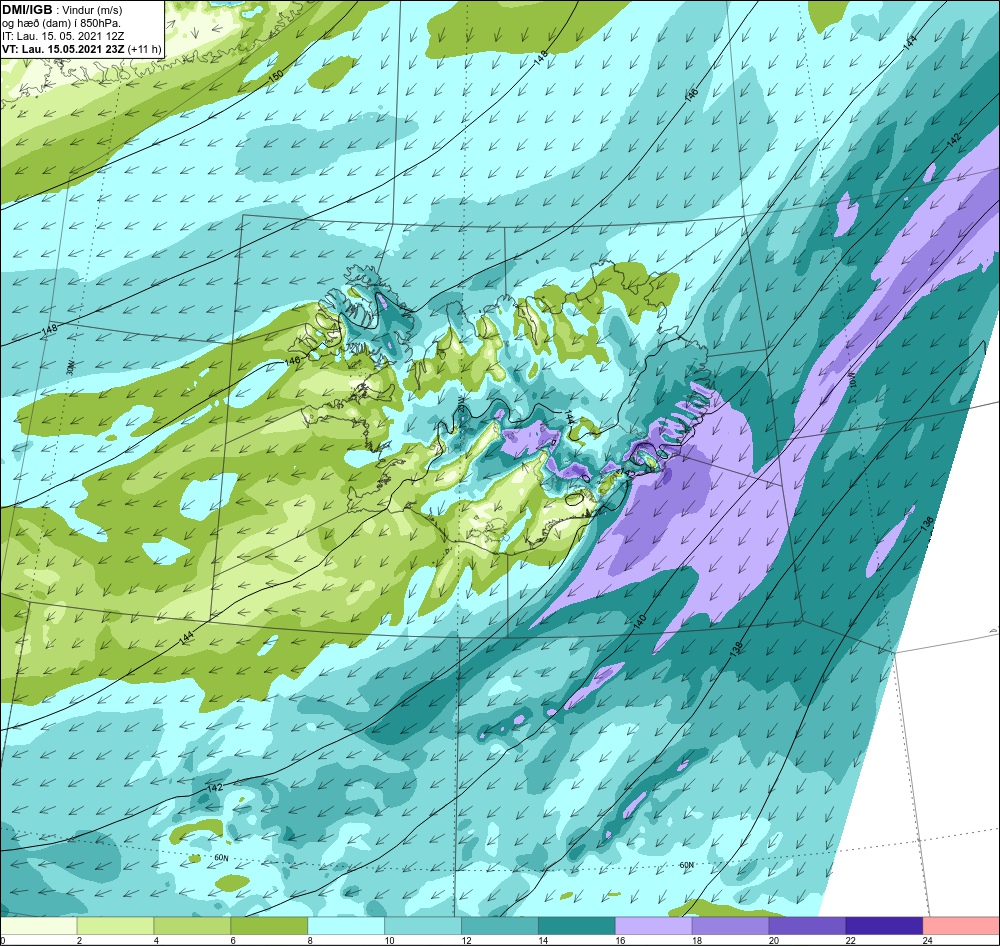Click the '138' height contour label
The image size is (1000, 946).
coord(736,649)
